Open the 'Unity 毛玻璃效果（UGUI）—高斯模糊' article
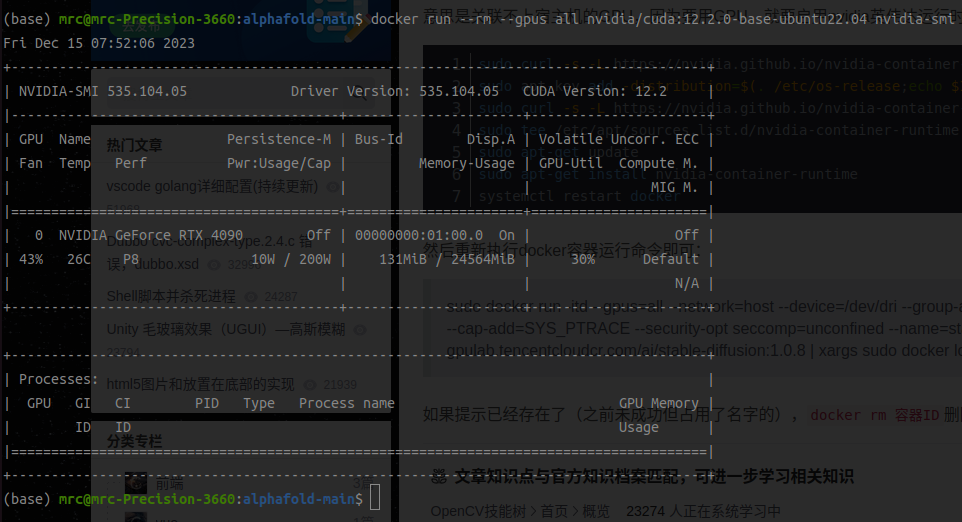The width and height of the screenshot is (962, 522). coord(226,329)
